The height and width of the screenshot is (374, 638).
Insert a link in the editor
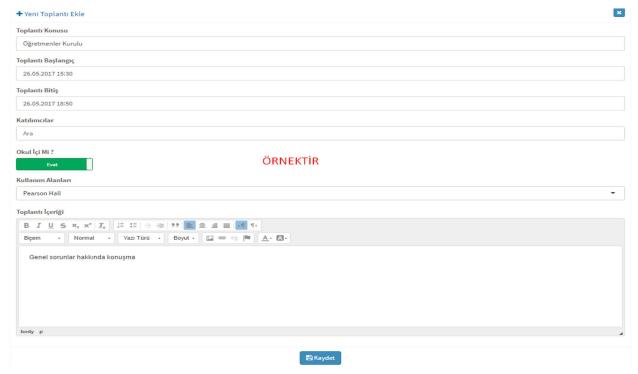click(x=222, y=238)
